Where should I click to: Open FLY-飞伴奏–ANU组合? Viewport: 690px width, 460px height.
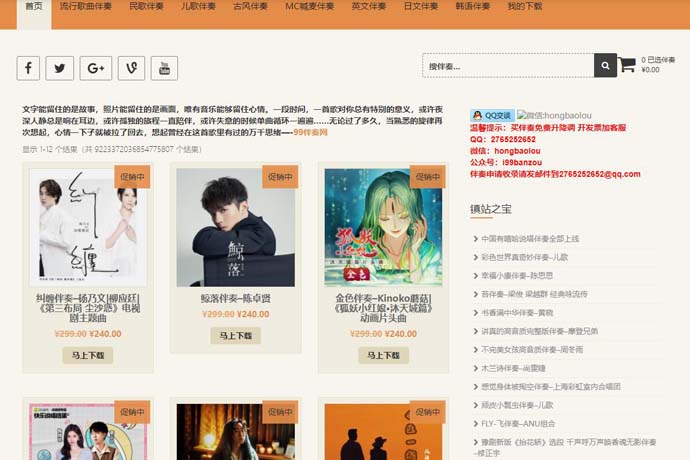[518, 423]
